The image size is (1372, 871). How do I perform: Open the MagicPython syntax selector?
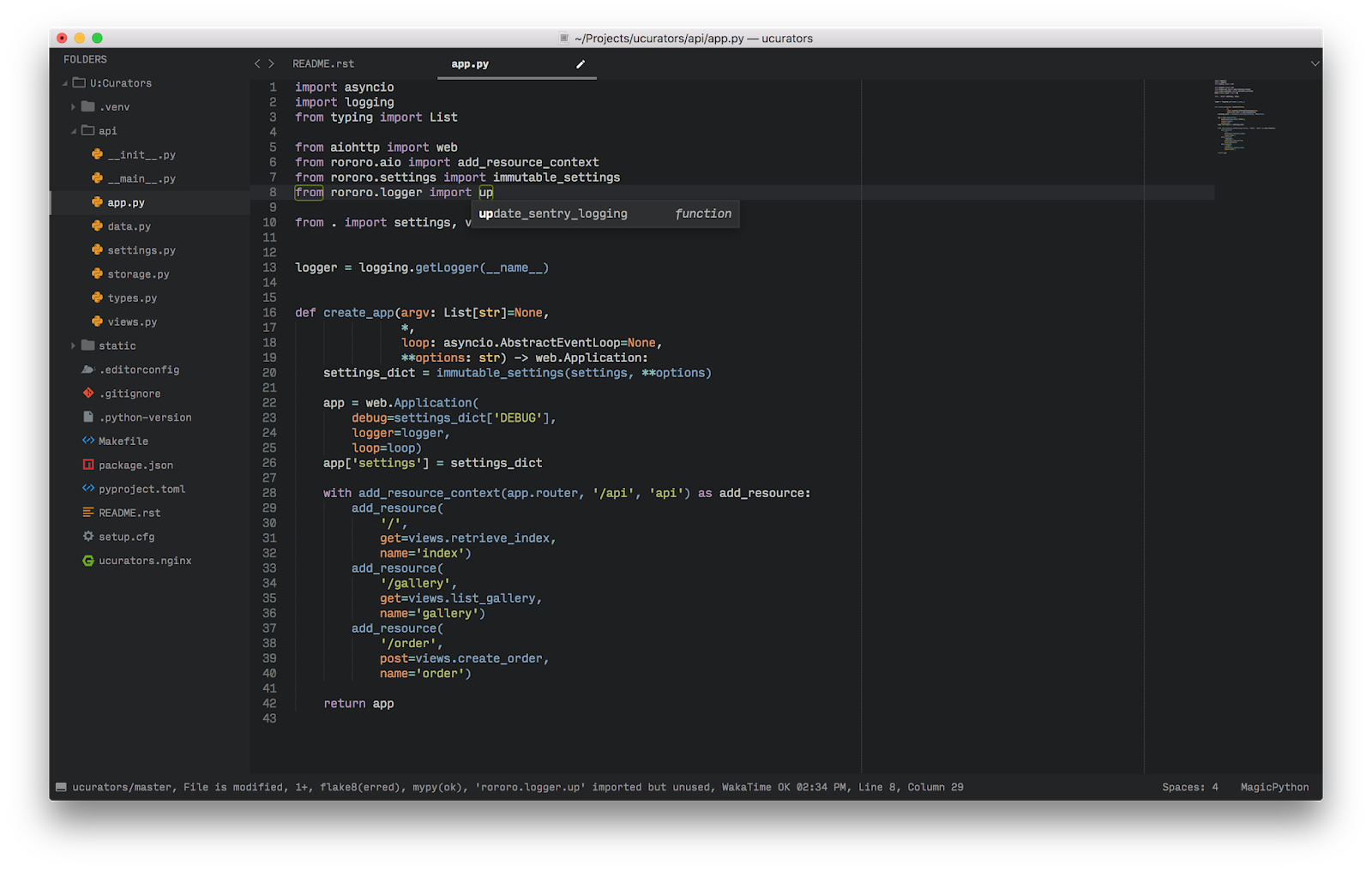click(1274, 786)
